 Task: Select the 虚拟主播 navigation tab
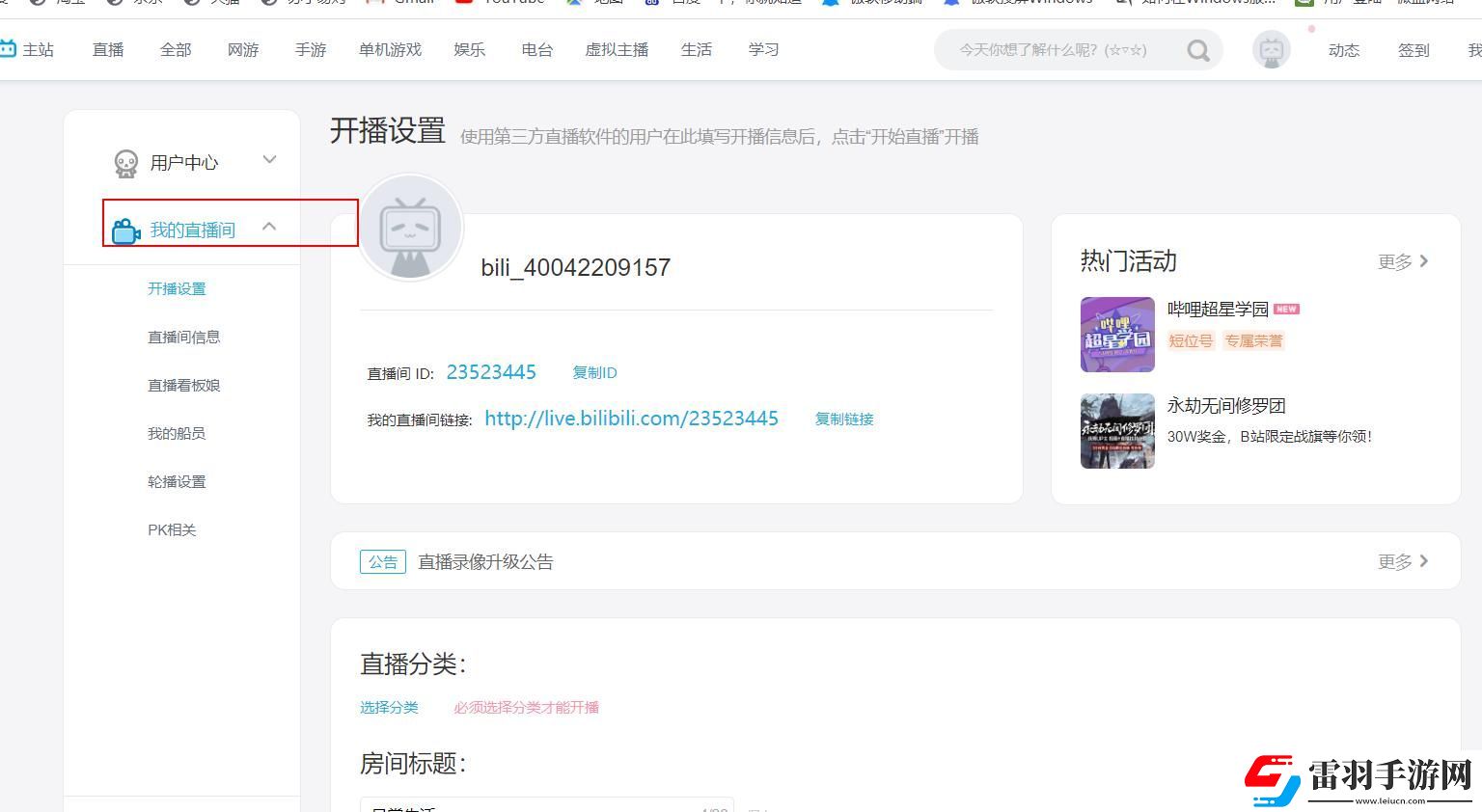pos(617,49)
